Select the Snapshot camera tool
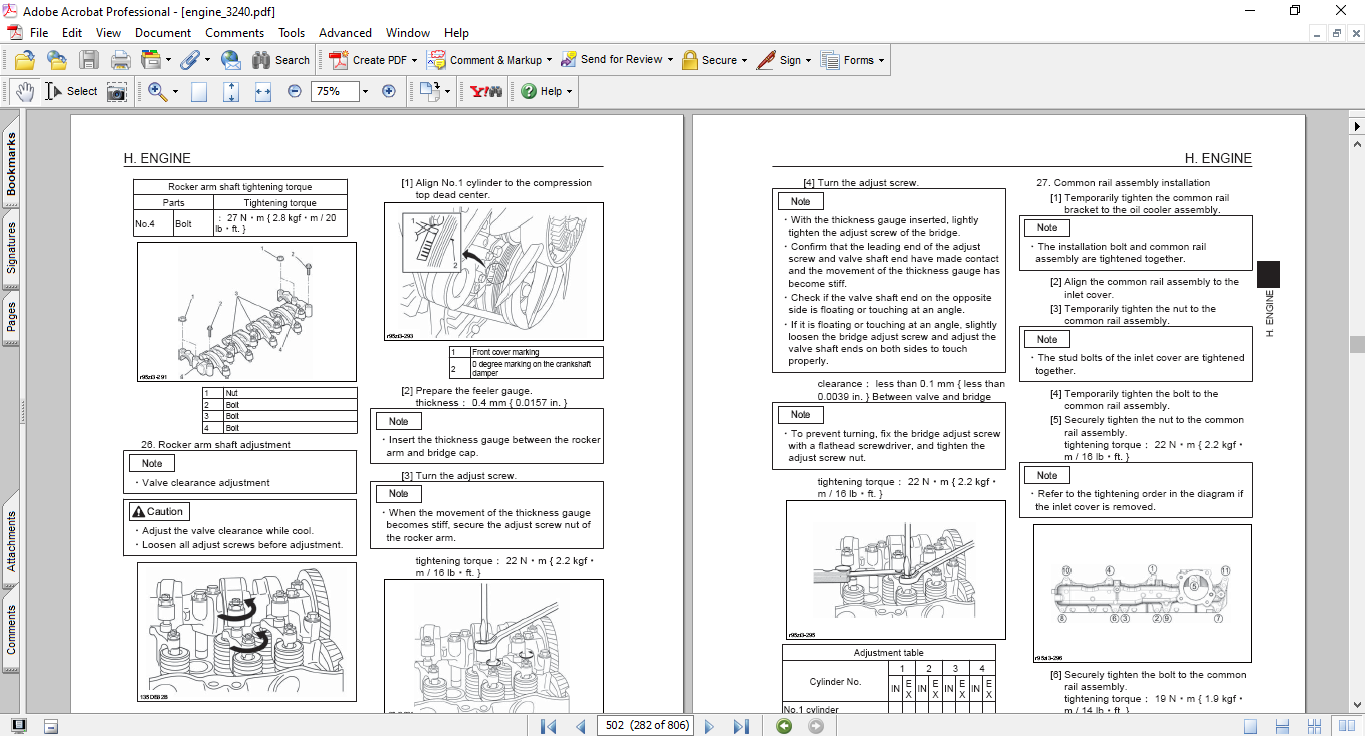 117,91
